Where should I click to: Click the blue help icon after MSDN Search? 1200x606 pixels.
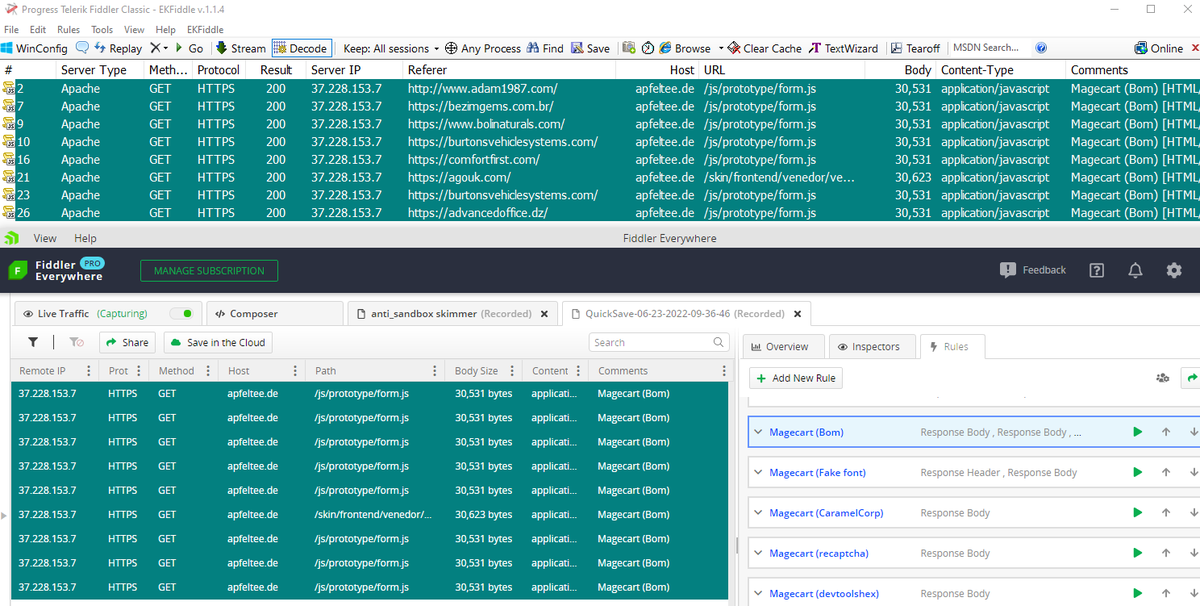click(1041, 48)
